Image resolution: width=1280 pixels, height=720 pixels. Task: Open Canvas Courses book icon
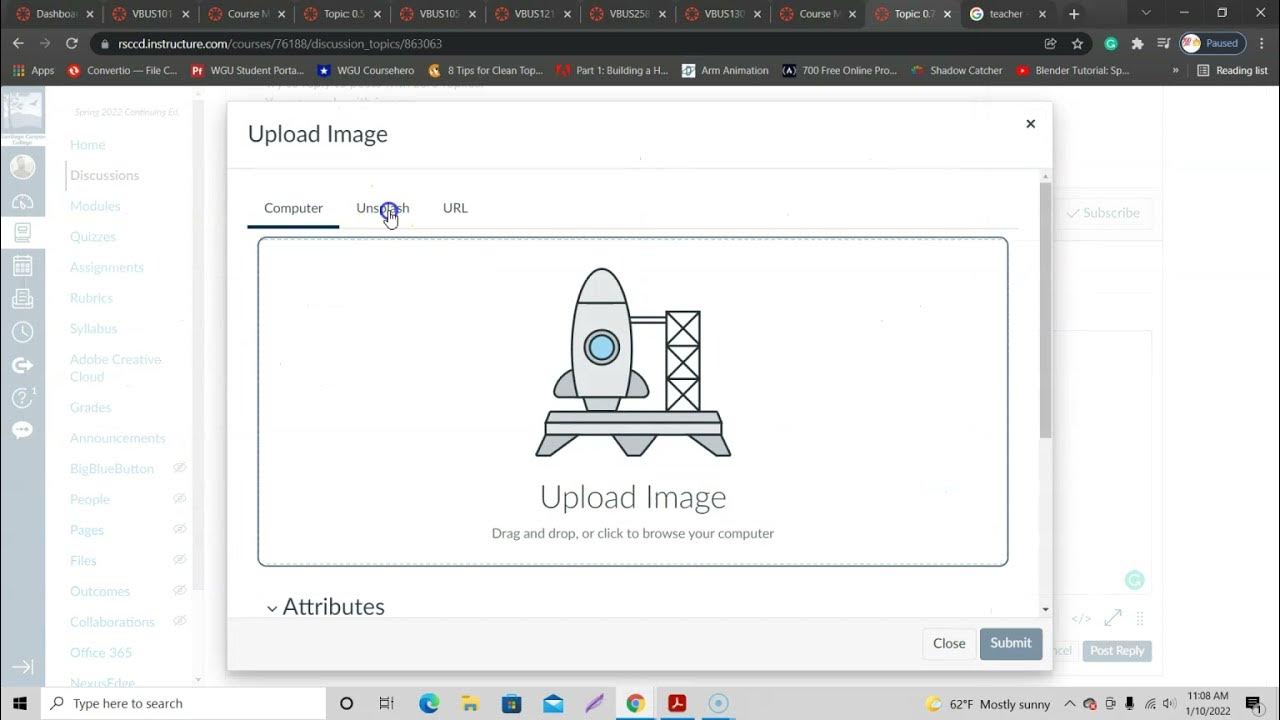22,233
